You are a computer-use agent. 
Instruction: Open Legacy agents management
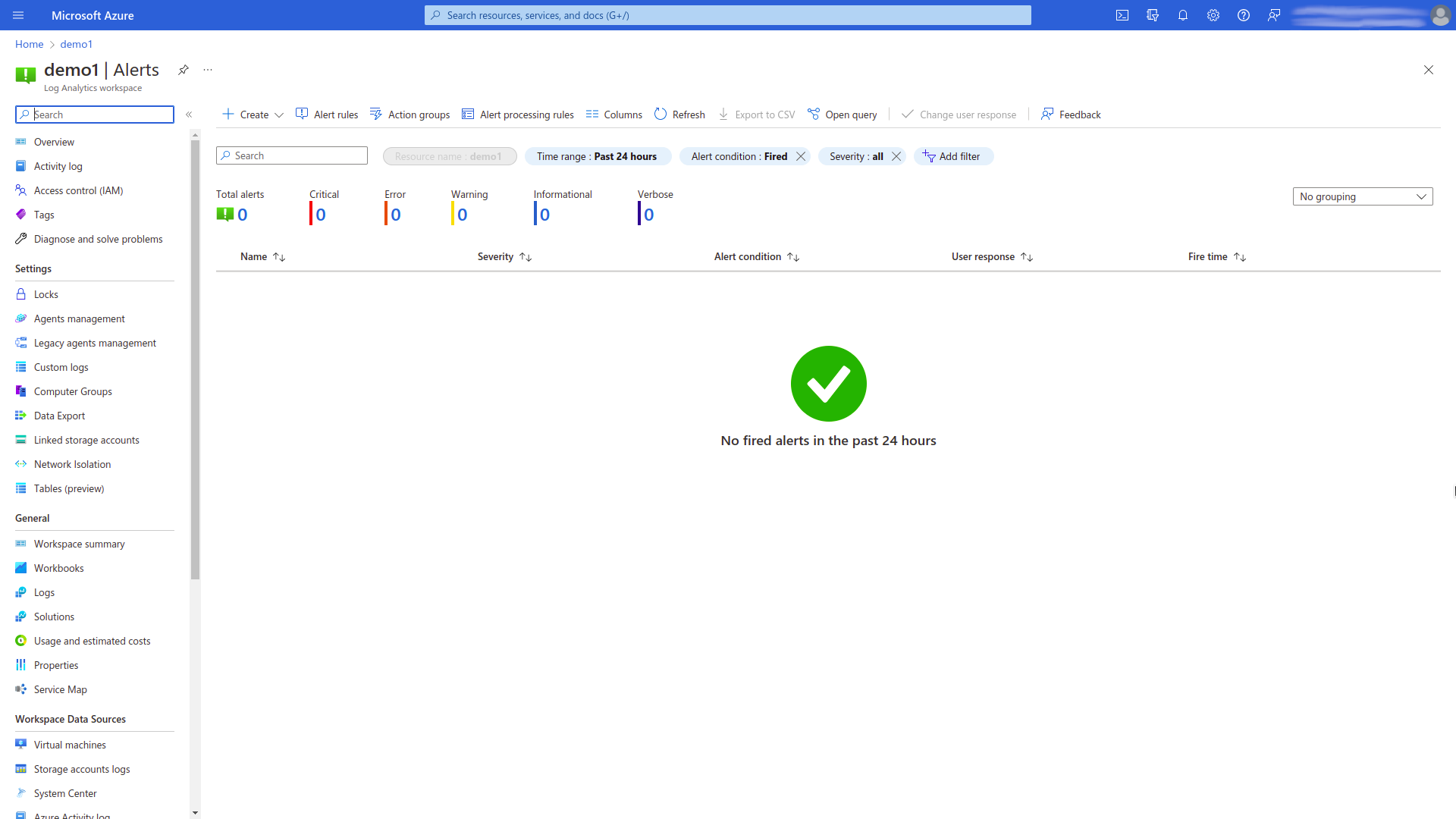[95, 343]
